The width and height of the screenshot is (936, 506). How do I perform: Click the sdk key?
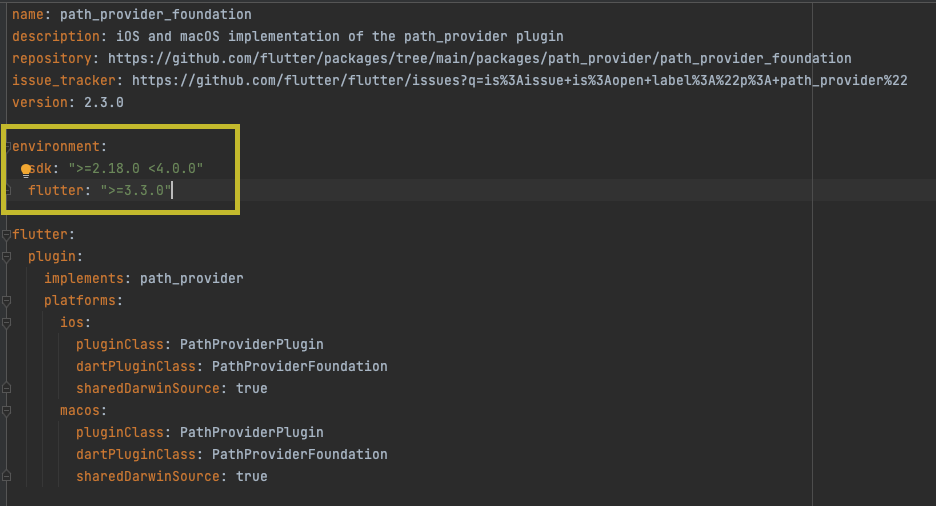[40, 169]
